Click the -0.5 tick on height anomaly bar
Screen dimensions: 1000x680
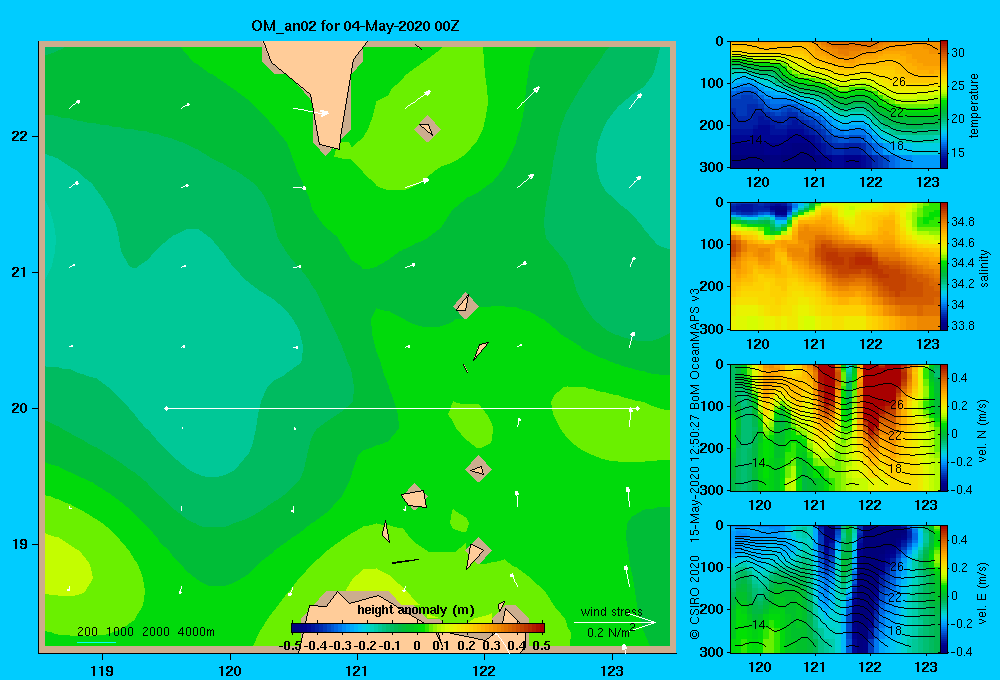[x=290, y=646]
